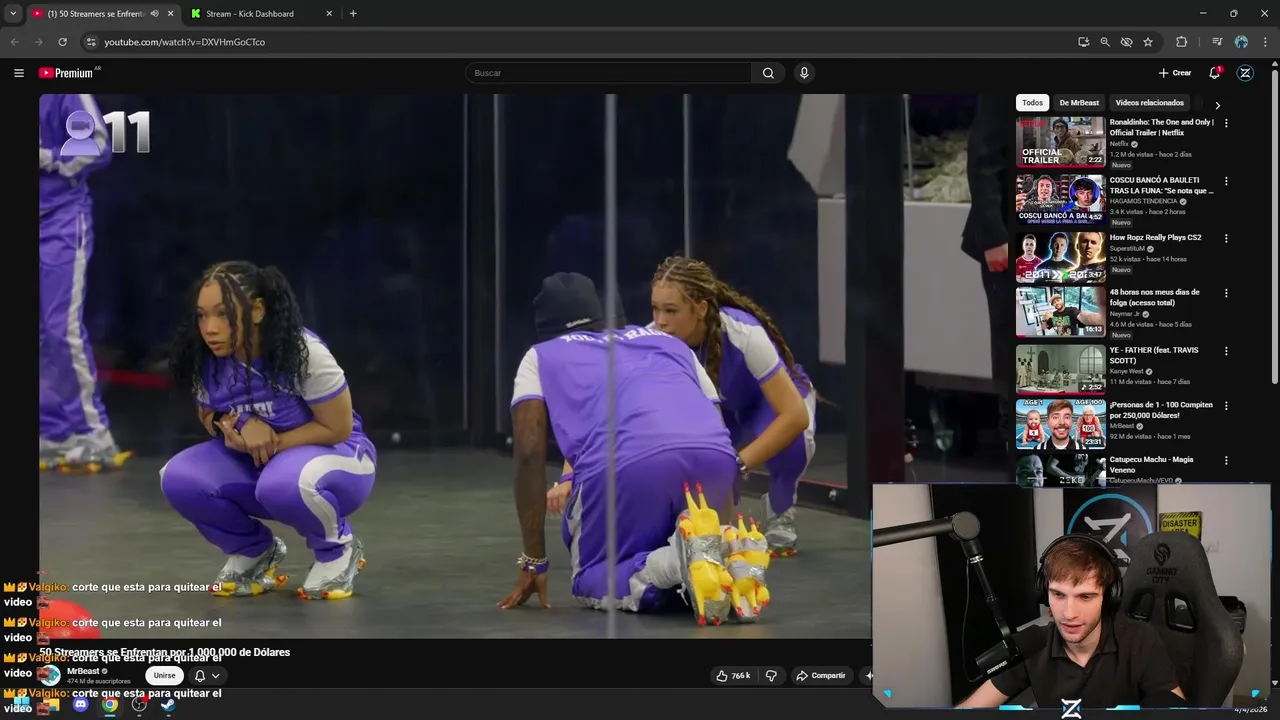Bookmark this page with the star
Screen dimensions: 1280x720
pos(1148,42)
